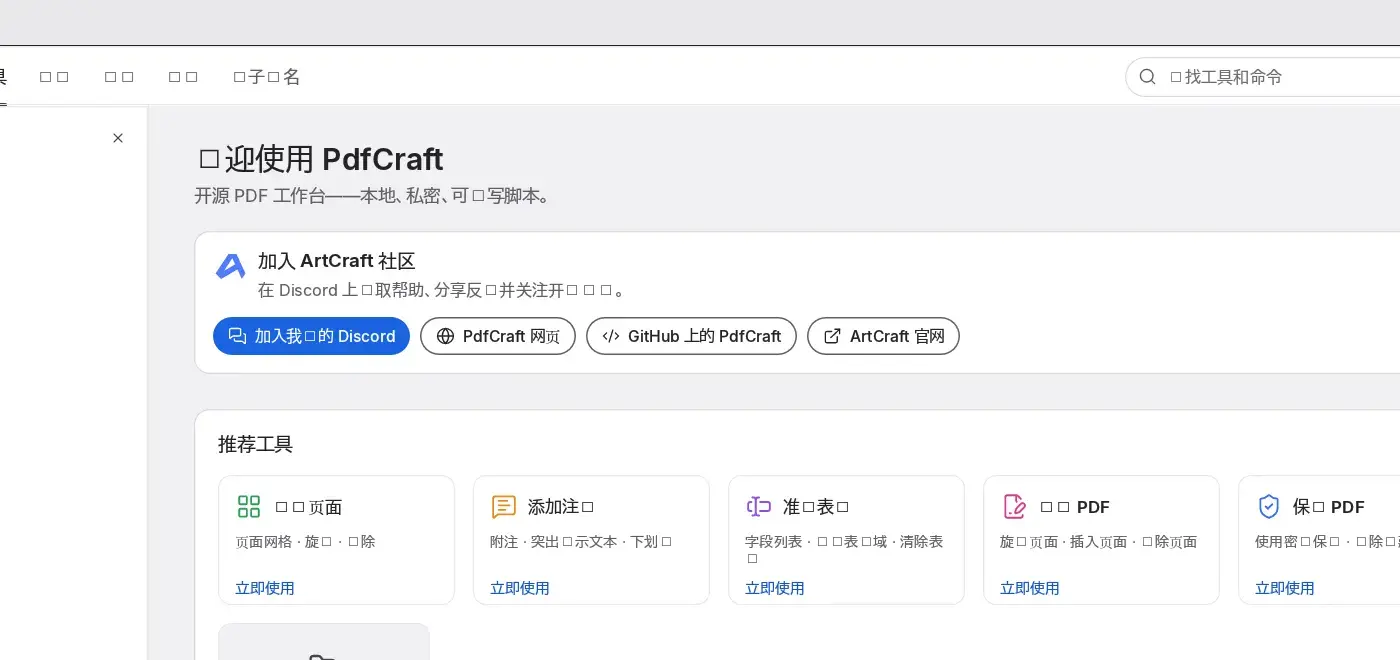Open GitHub 上的 PdfCraft link button
Screen dimensions: 1400x660
[691, 336]
